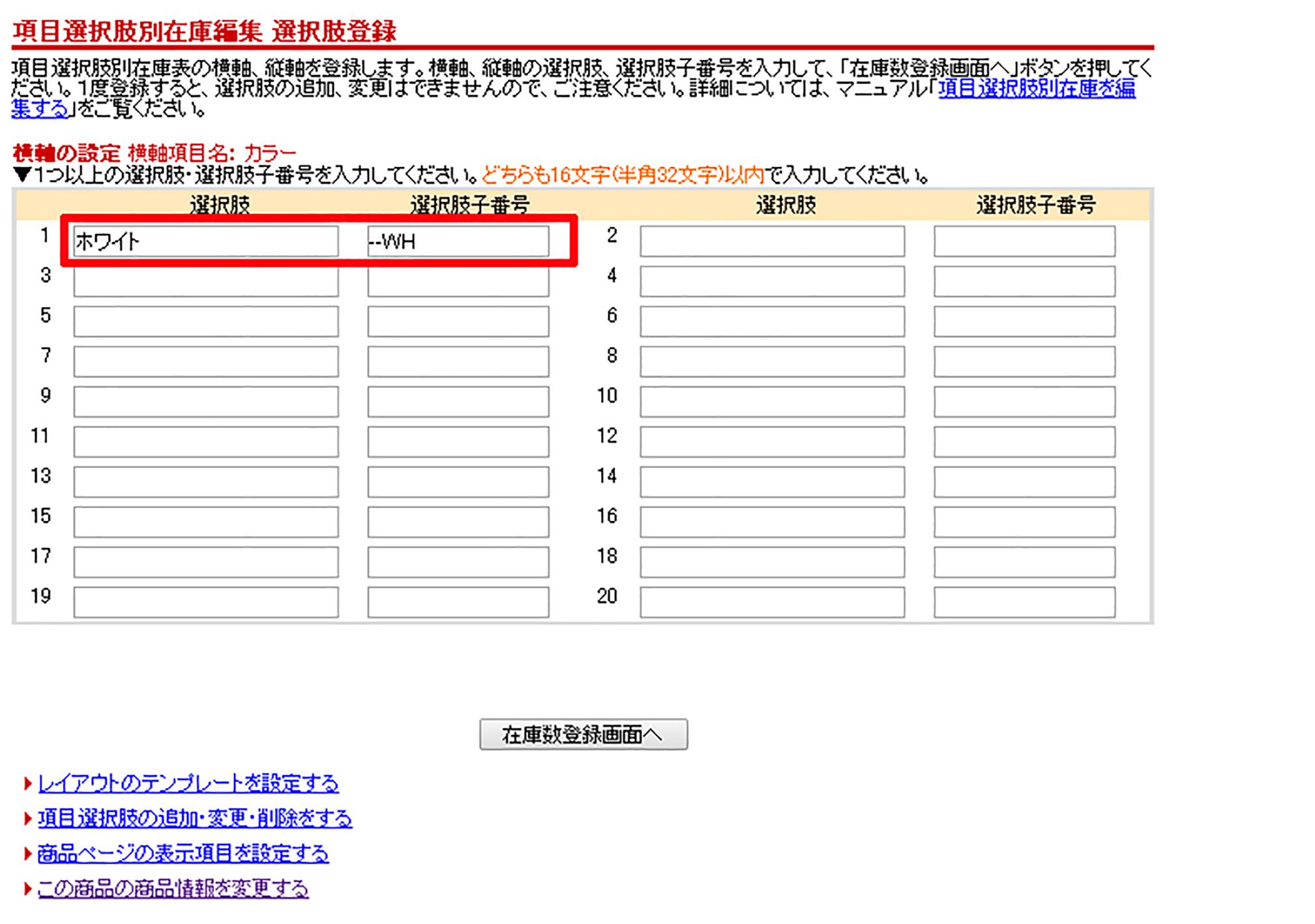Screen dimensions: 1315x924
Task: Click the row 8 選択肢子番号 input field
Action: pyautogui.click(x=1024, y=361)
